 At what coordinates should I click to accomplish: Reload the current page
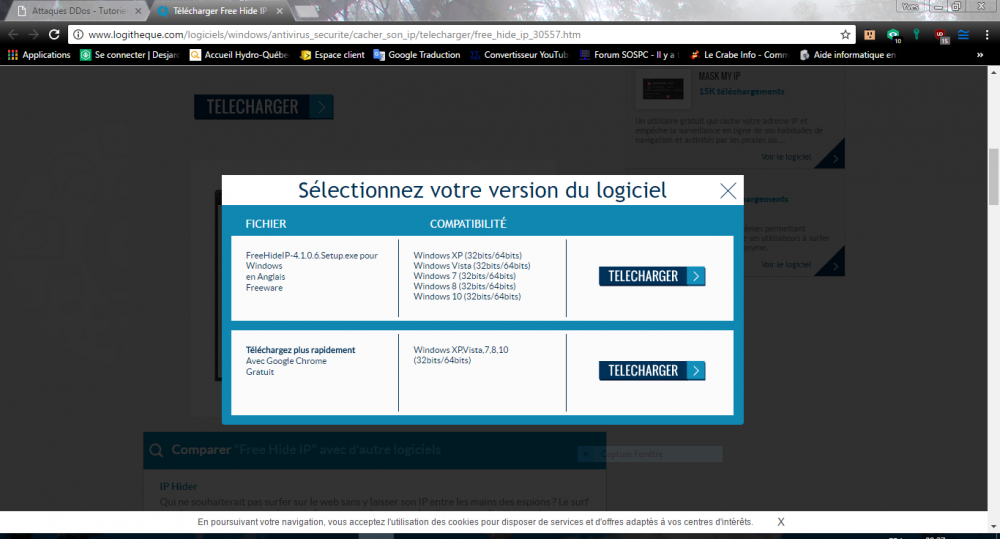(x=54, y=34)
